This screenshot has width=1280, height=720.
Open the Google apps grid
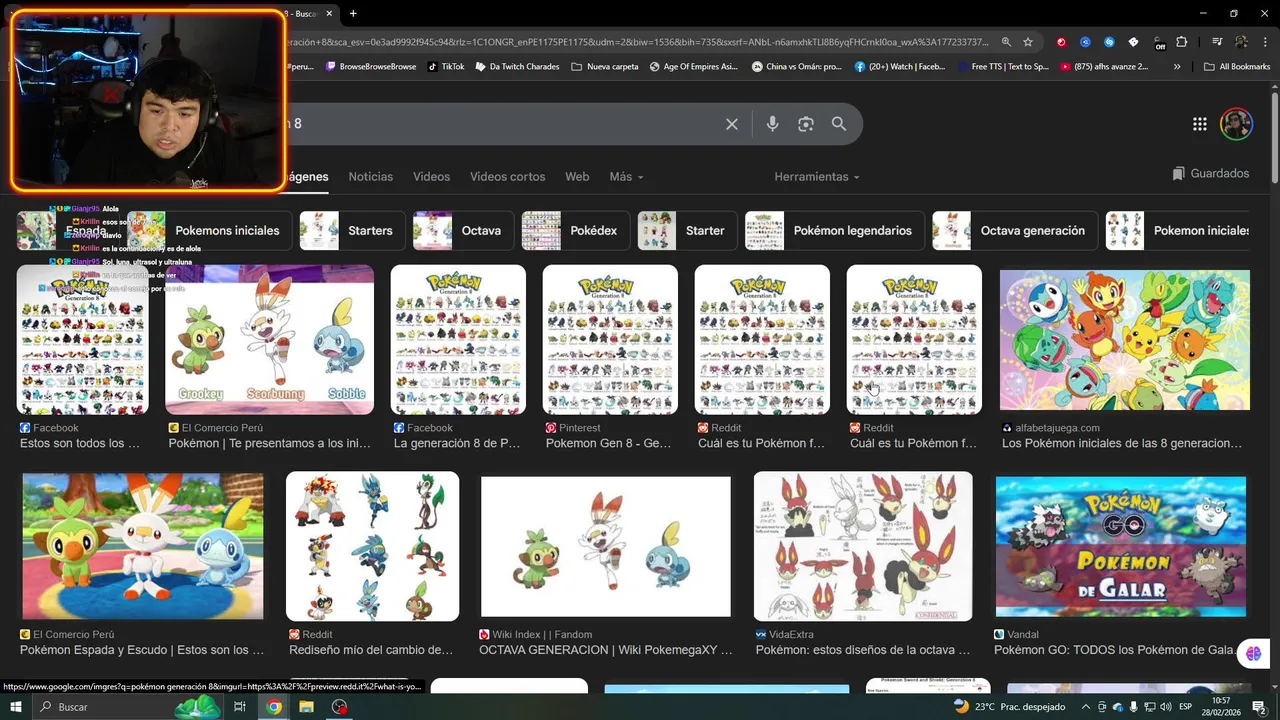pos(1200,124)
